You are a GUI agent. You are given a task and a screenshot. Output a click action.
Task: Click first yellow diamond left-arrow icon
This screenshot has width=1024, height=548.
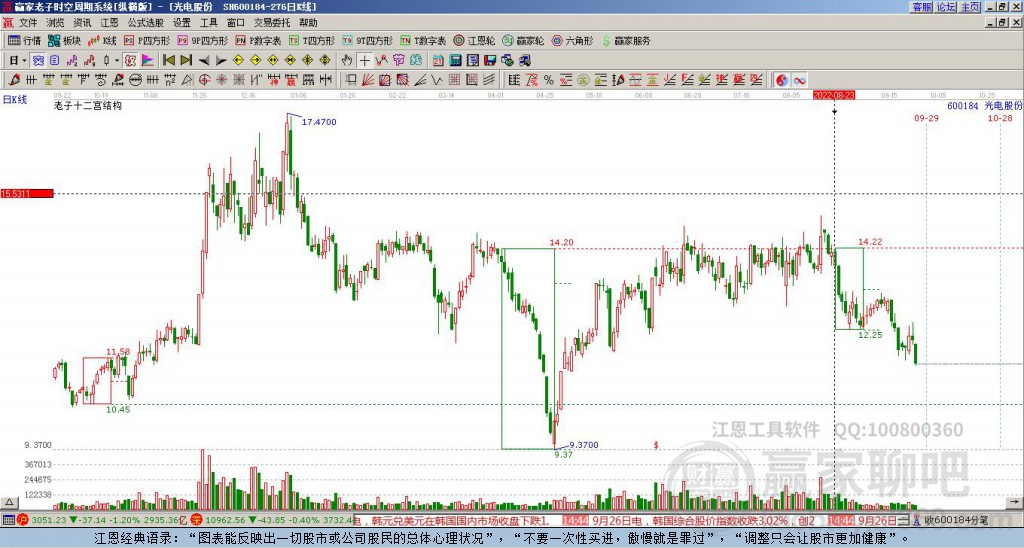click(238, 60)
